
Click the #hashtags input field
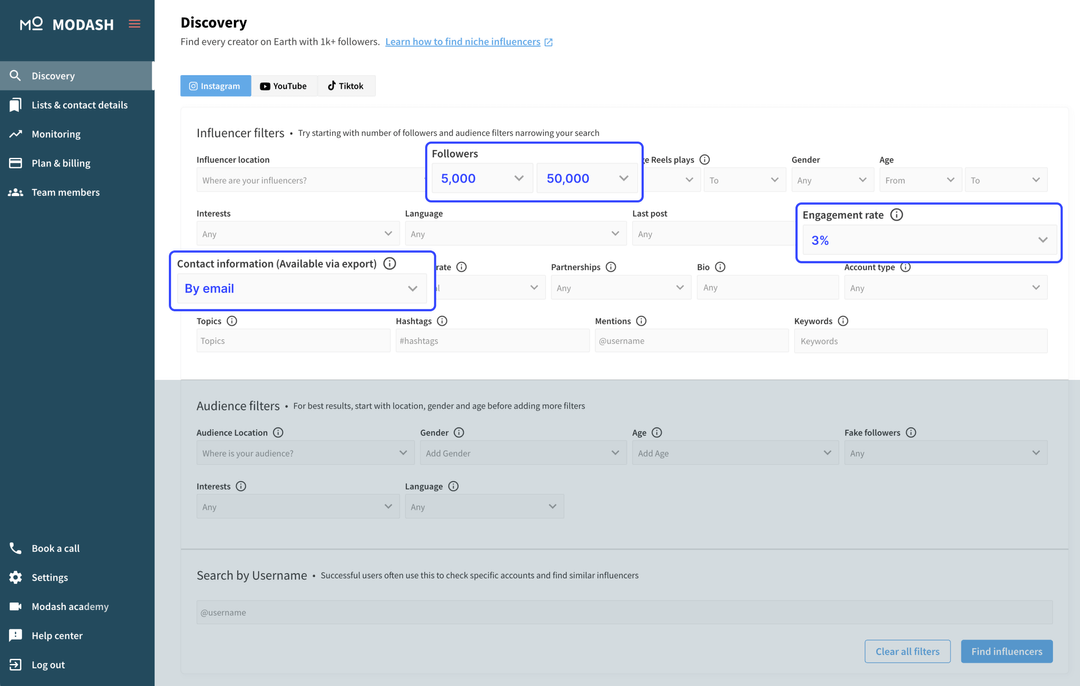click(492, 341)
